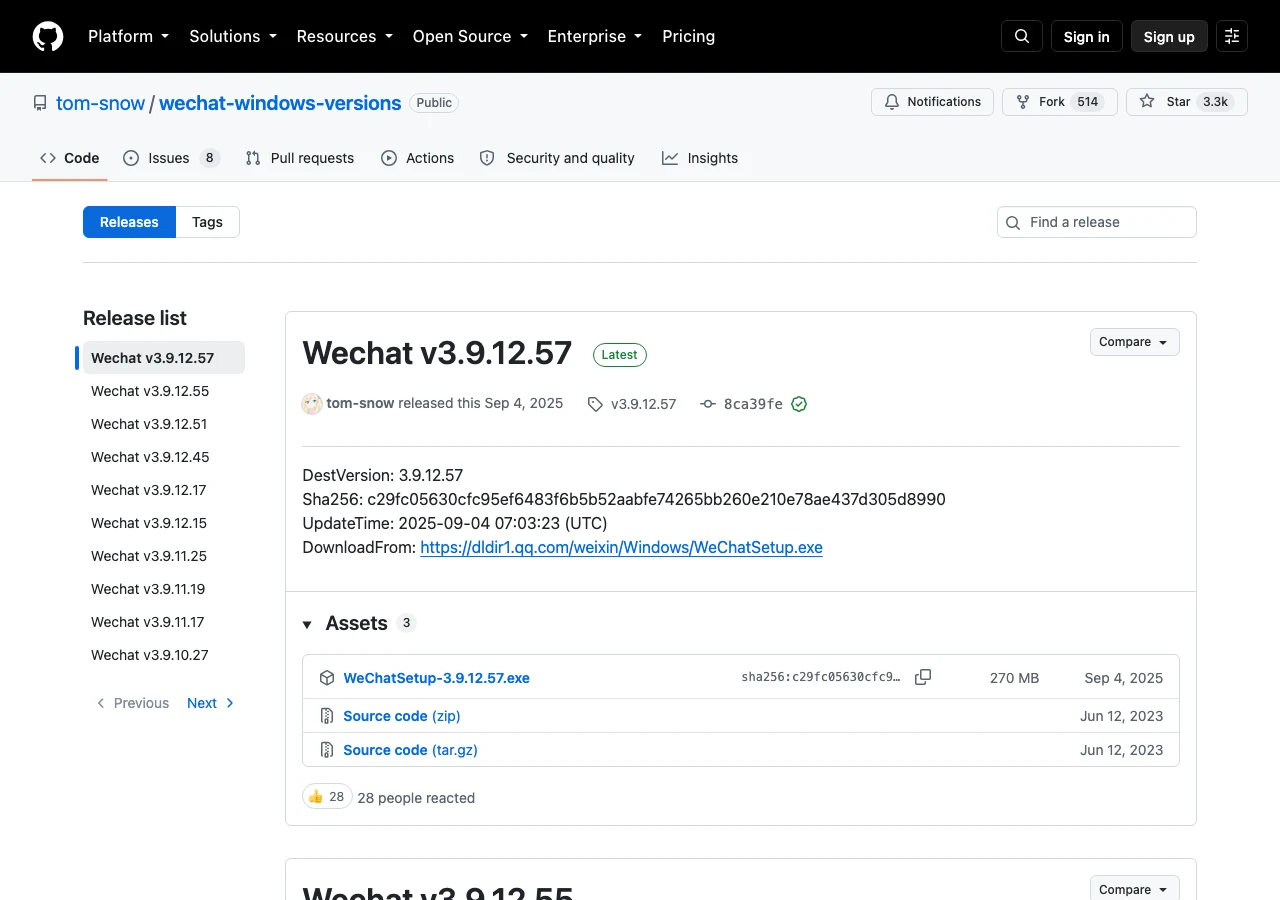Image resolution: width=1280 pixels, height=900 pixels.
Task: Focus the Find a release field
Action: (1097, 222)
